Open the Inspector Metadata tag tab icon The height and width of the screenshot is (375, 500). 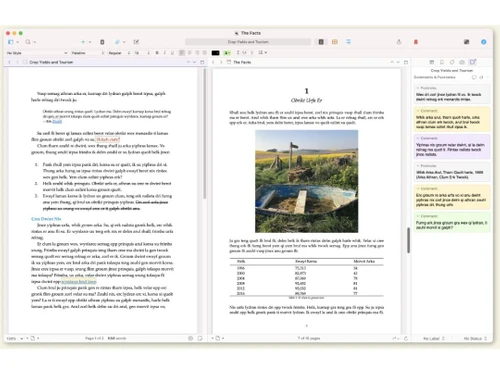tap(452, 62)
